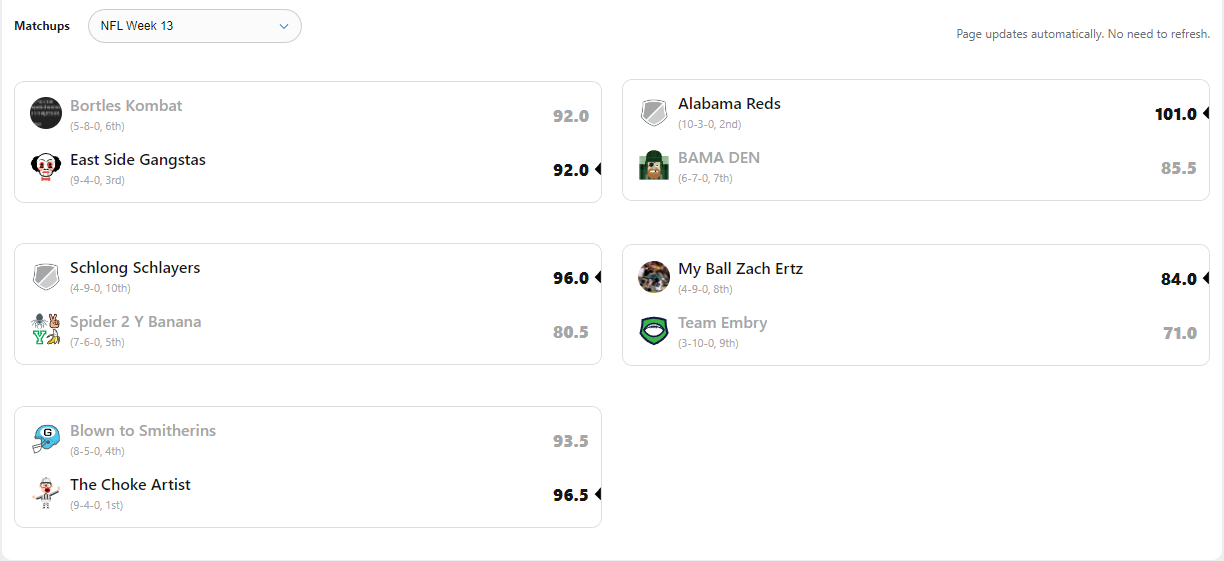Open the Spider 2 Y Banana team link

pyautogui.click(x=135, y=322)
